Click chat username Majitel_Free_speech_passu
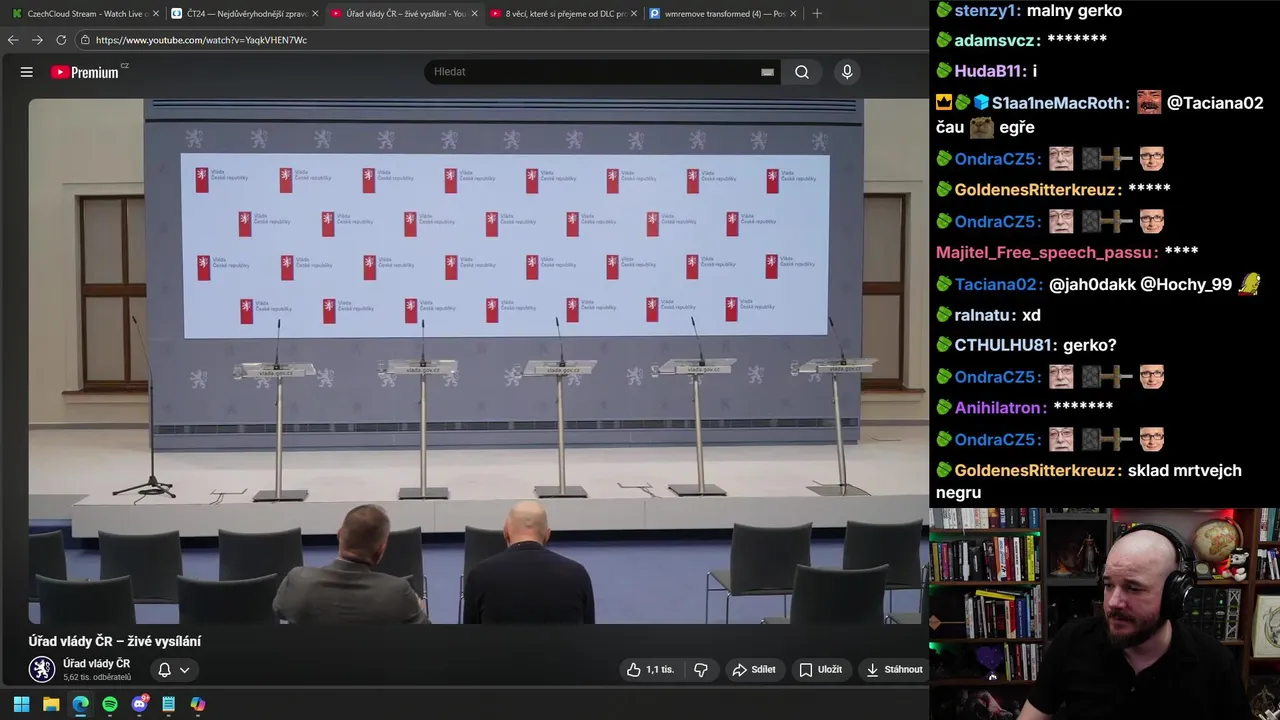Viewport: 1280px width, 720px height. 1045,252
